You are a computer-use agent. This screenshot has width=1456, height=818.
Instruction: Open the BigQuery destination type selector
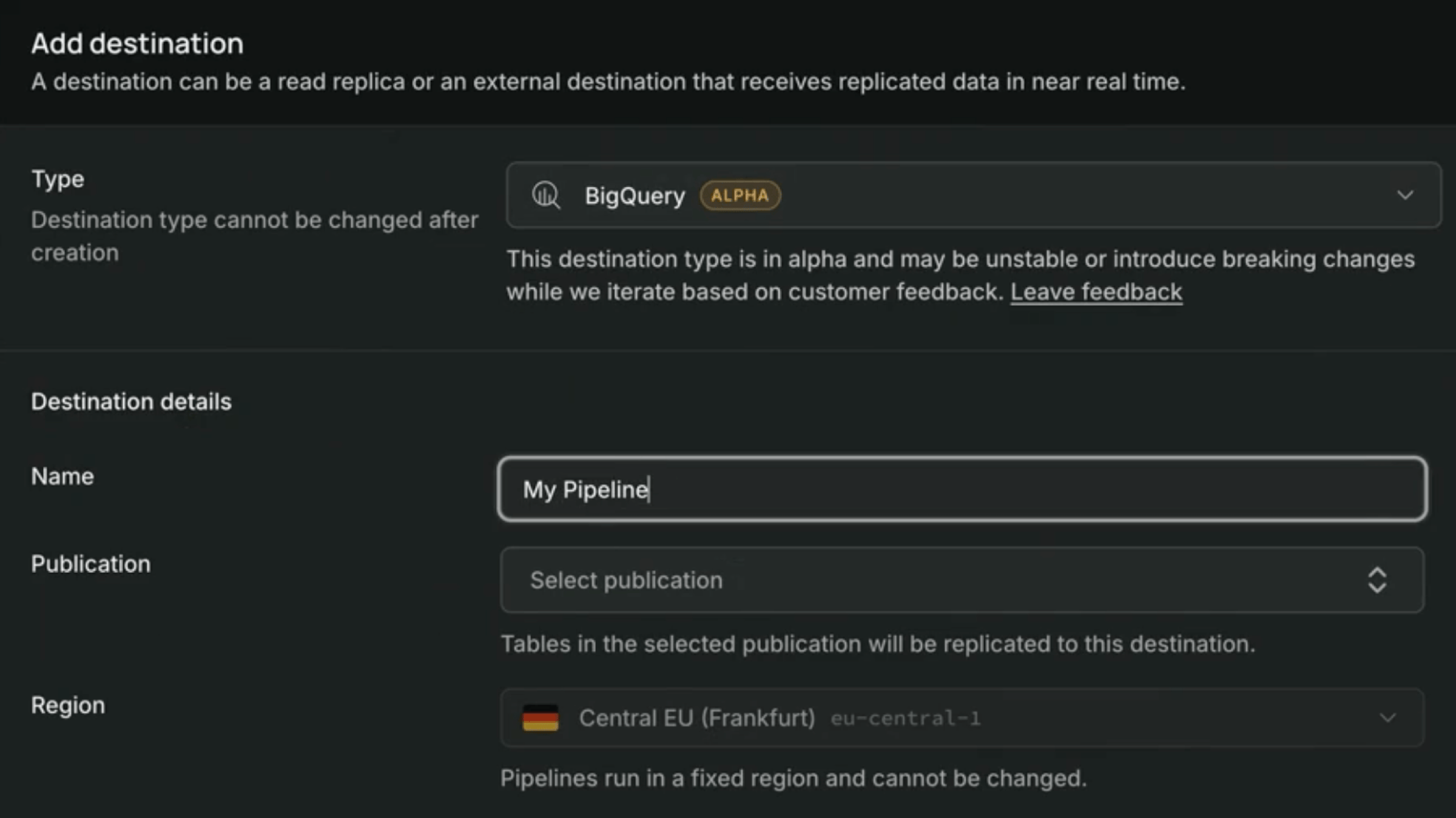974,195
